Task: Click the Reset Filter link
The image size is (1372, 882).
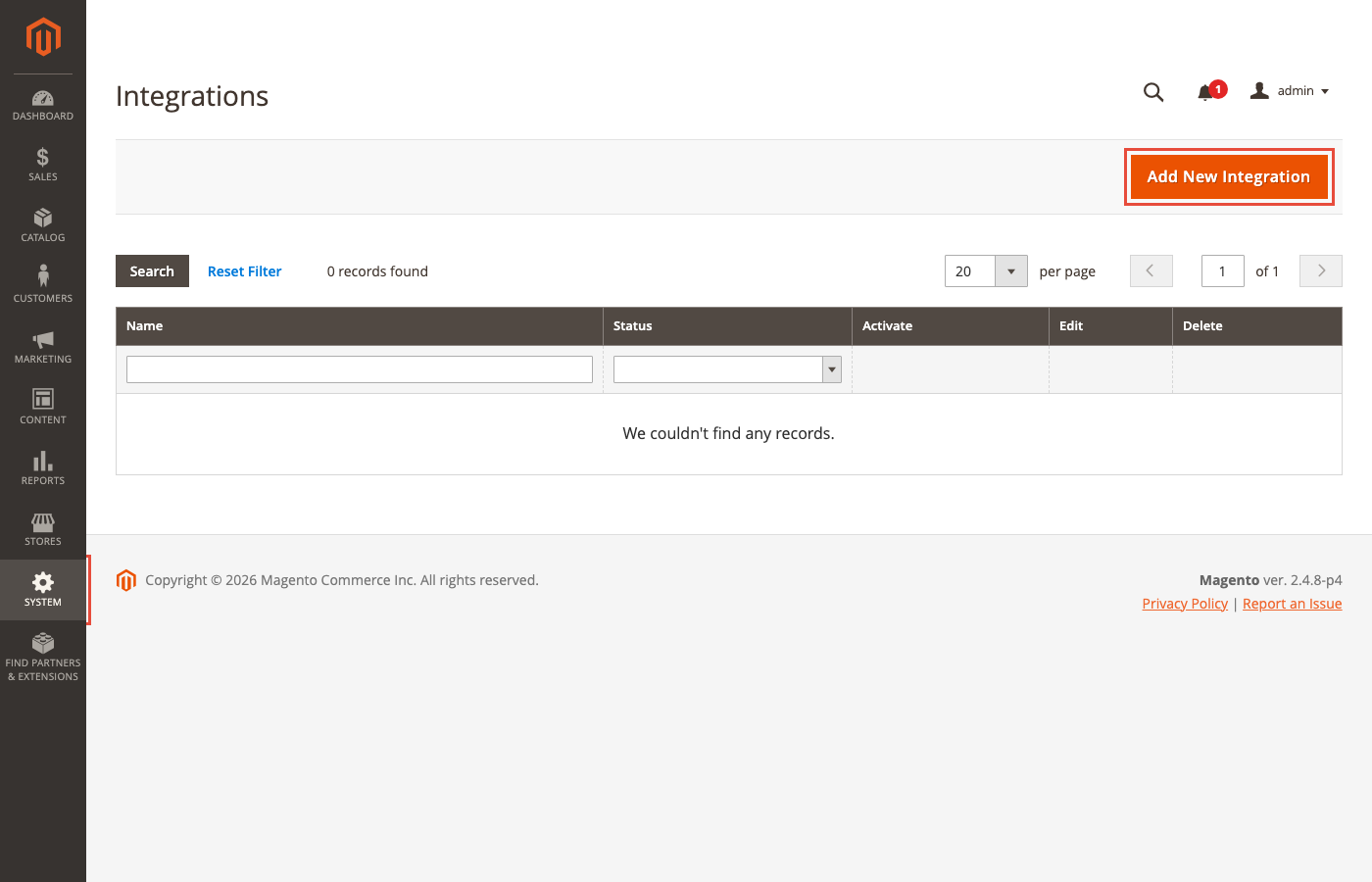Action: [x=244, y=270]
